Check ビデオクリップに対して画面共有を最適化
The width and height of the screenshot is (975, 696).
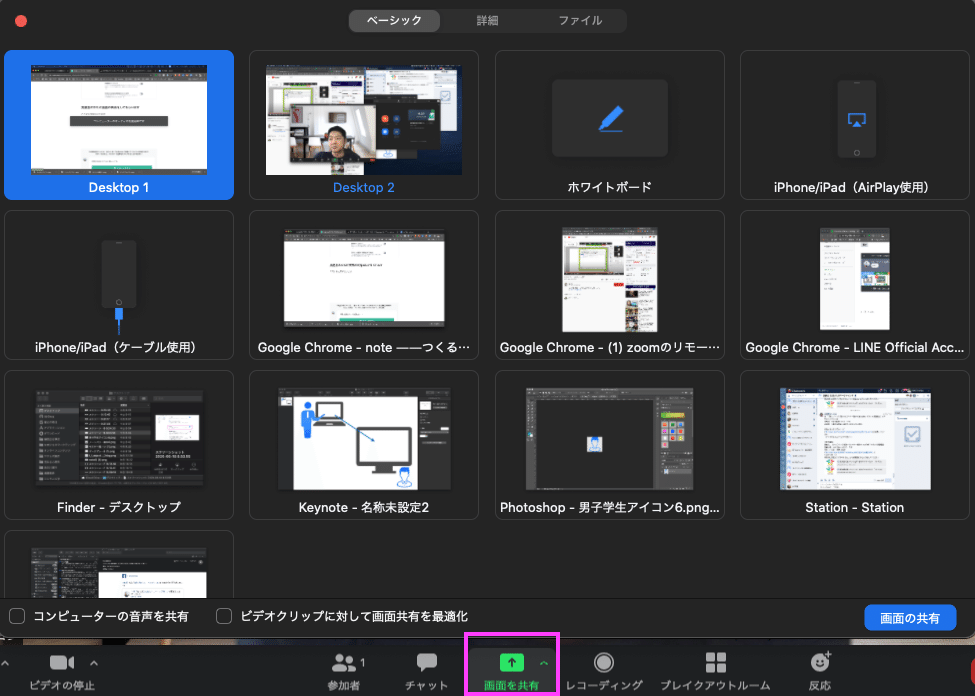pyautogui.click(x=223, y=616)
